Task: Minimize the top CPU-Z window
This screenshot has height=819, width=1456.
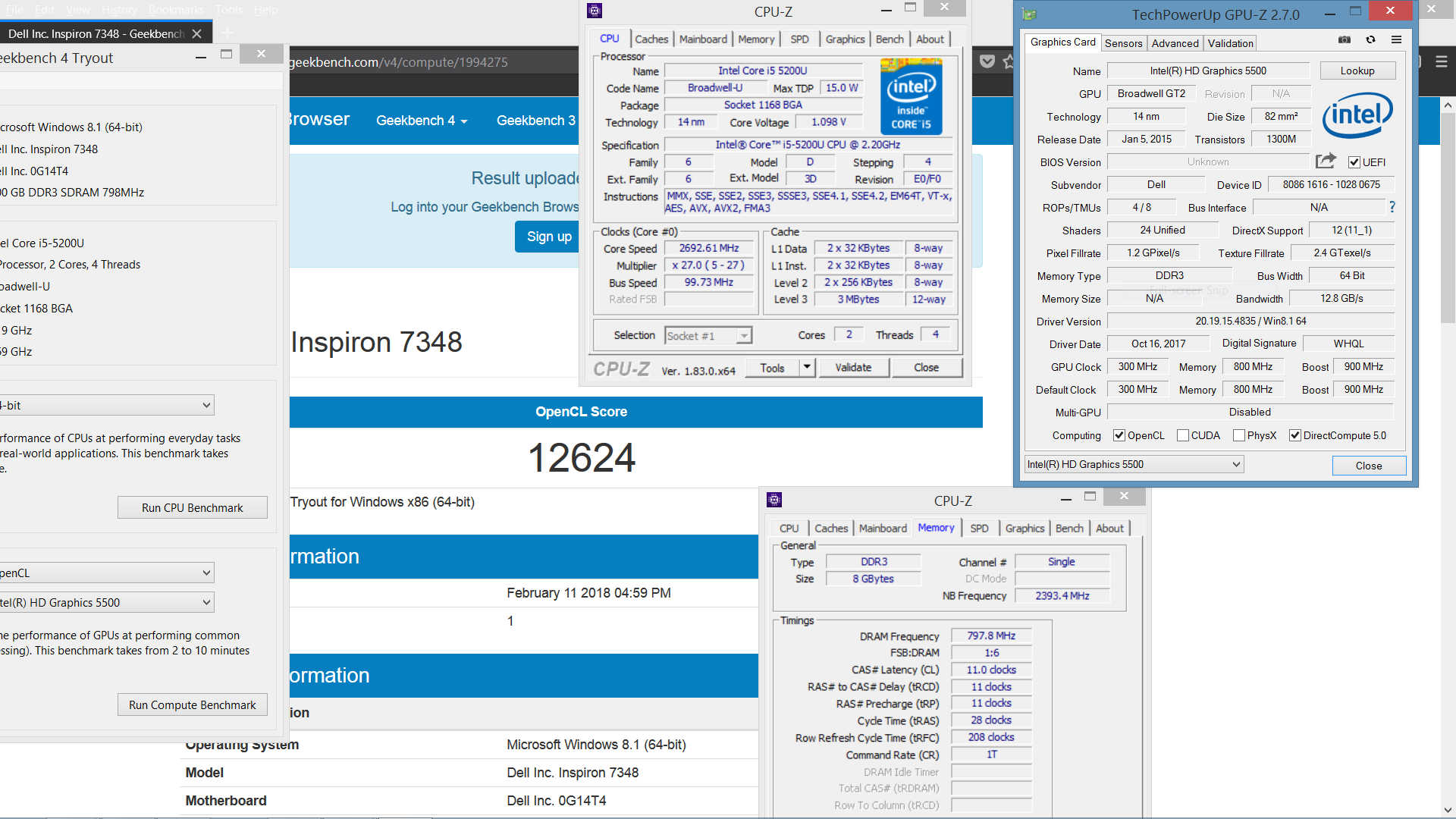Action: coord(886,11)
